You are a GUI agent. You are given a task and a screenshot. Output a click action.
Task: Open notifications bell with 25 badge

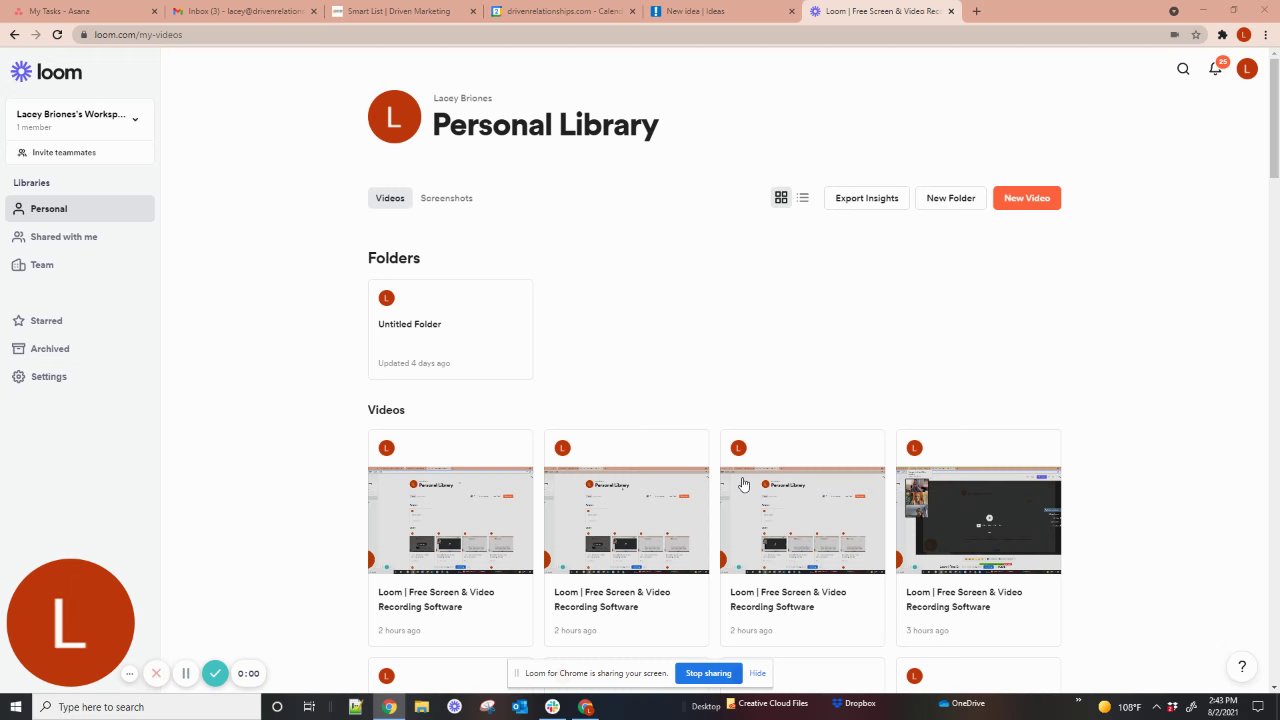point(1215,69)
